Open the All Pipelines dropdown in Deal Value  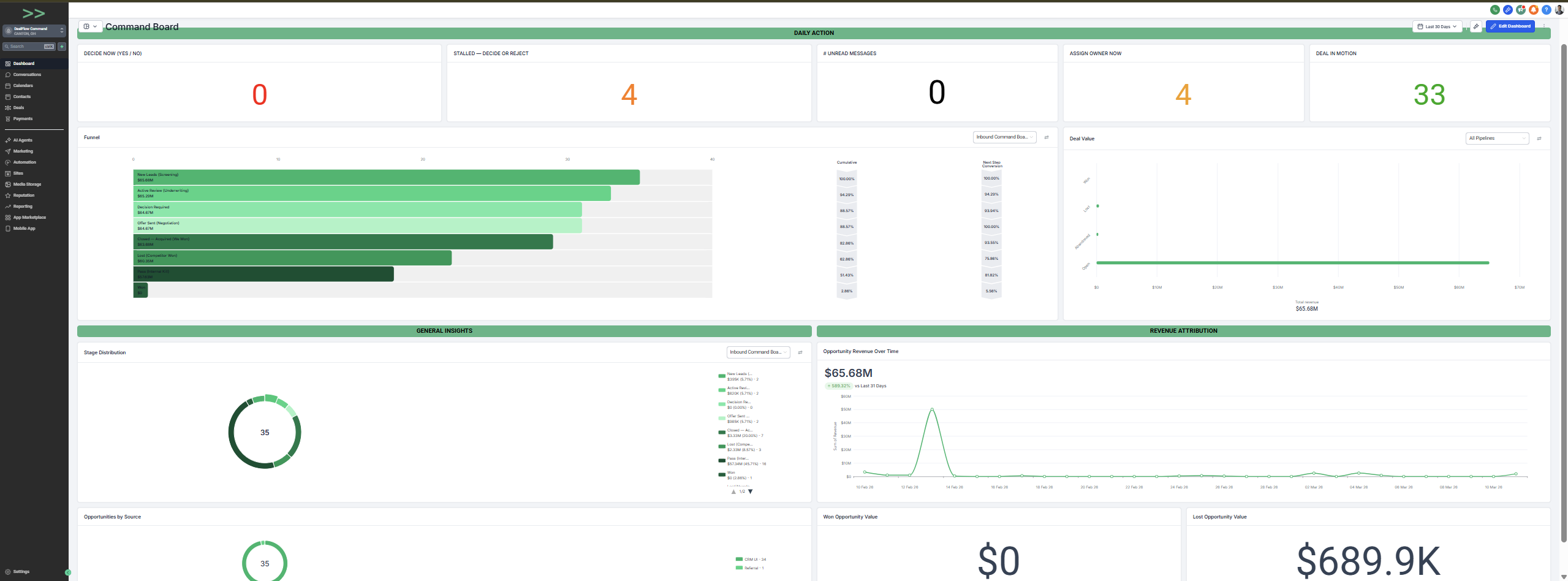coord(1497,138)
